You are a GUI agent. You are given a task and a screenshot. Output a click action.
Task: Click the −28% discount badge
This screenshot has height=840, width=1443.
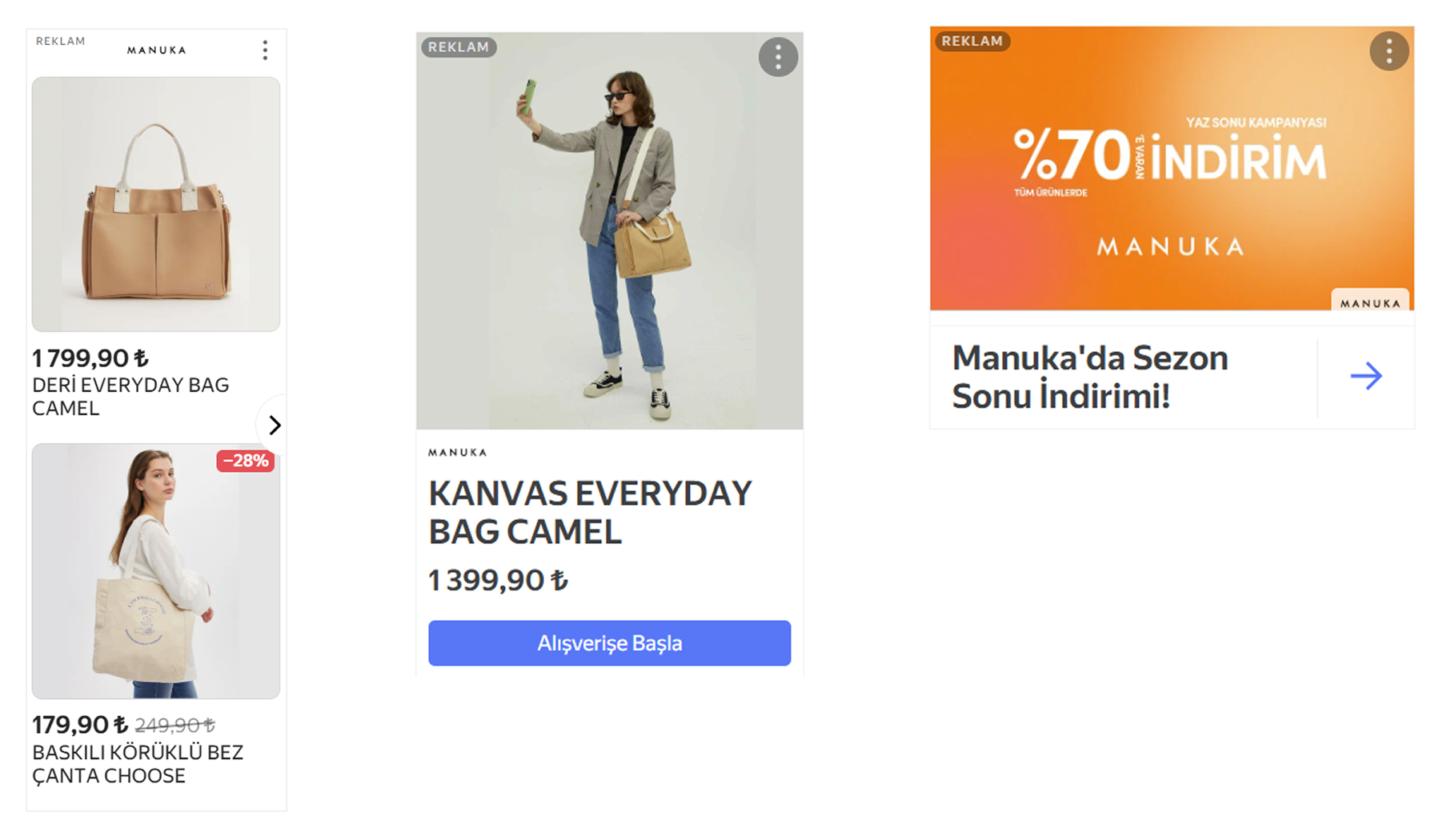pos(246,461)
